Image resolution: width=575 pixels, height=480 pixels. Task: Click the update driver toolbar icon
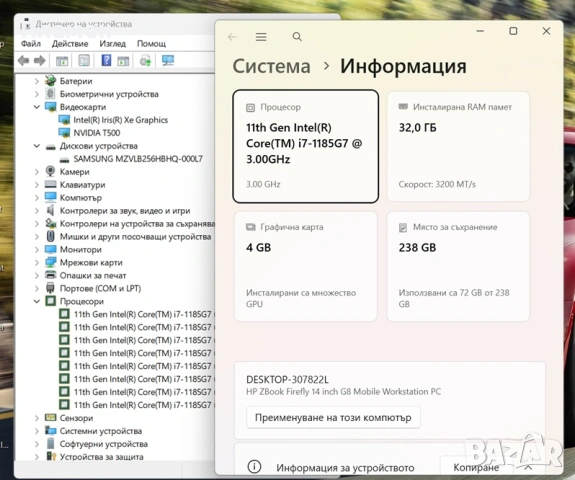tap(146, 61)
